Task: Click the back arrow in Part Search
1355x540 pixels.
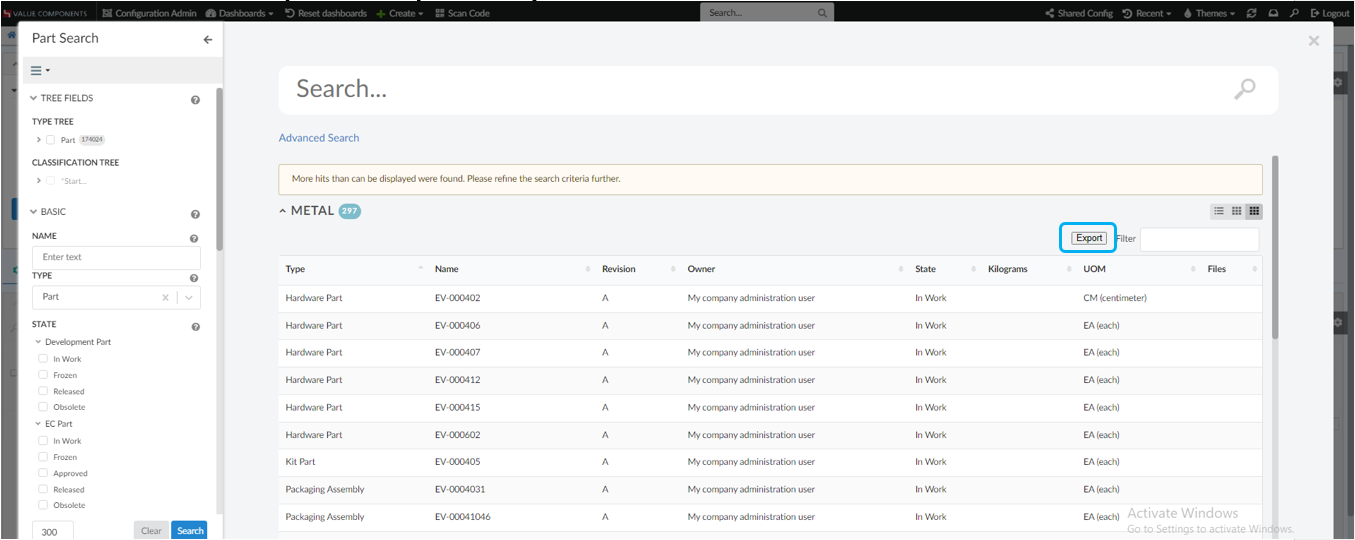Action: pos(208,40)
